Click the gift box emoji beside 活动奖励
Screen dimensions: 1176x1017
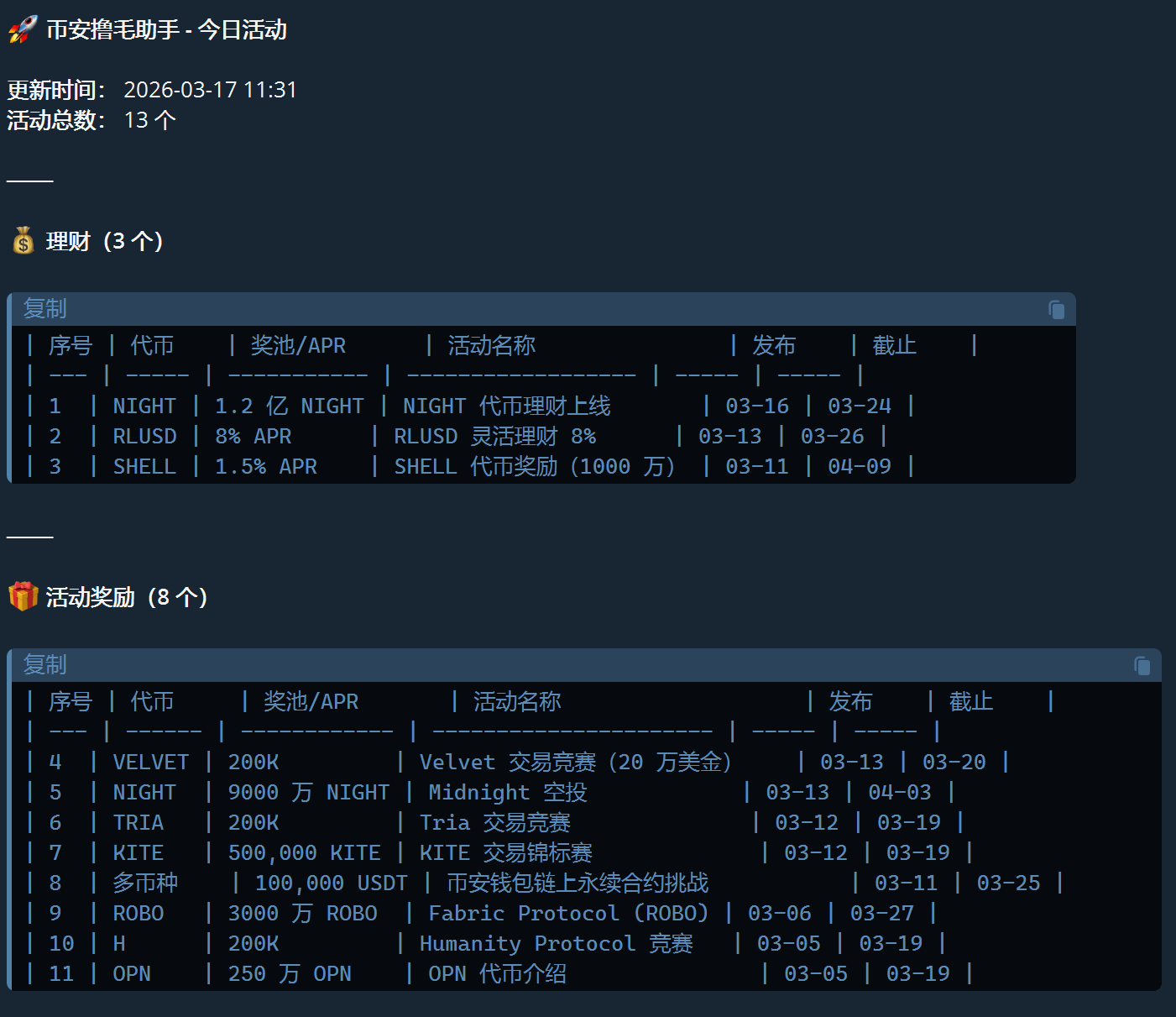pyautogui.click(x=23, y=597)
